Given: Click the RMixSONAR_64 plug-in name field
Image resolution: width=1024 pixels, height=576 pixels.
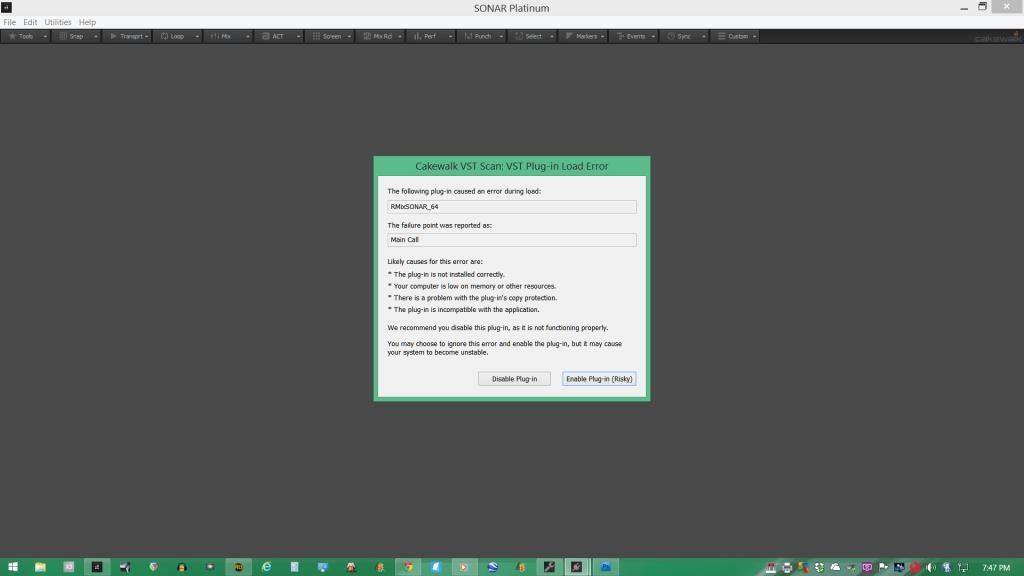Looking at the screenshot, I should 511,207.
